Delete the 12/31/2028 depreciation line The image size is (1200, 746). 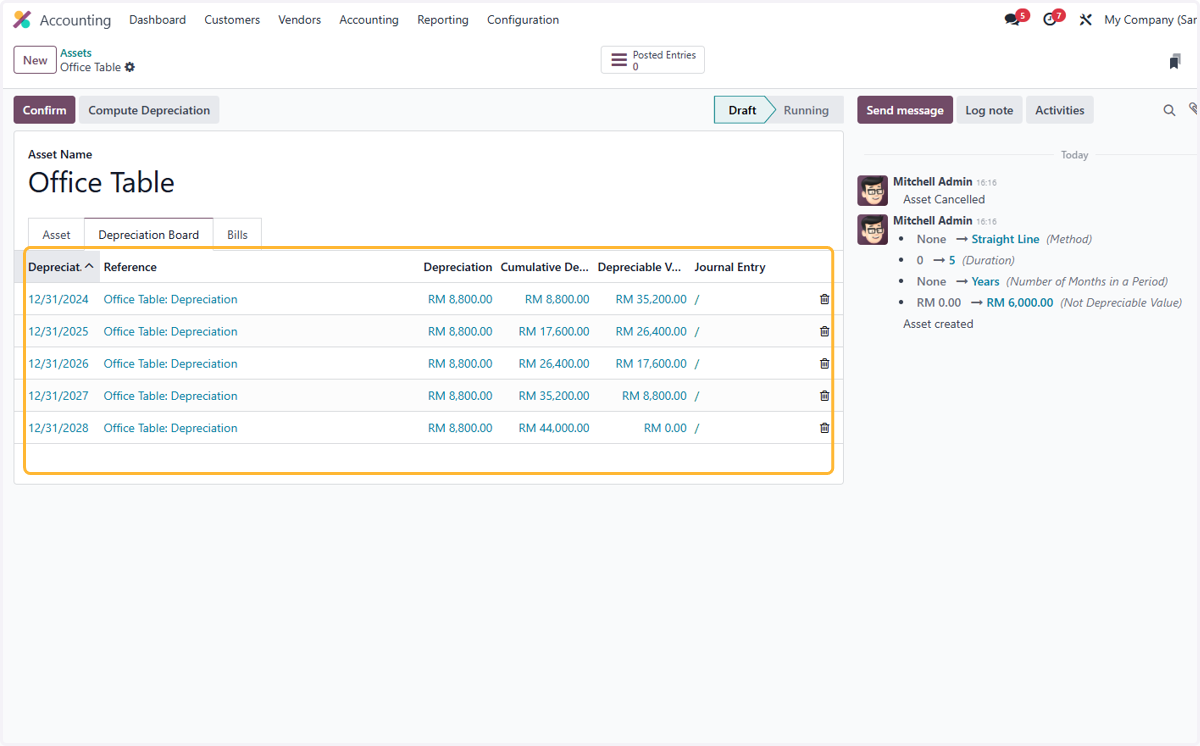tap(824, 427)
